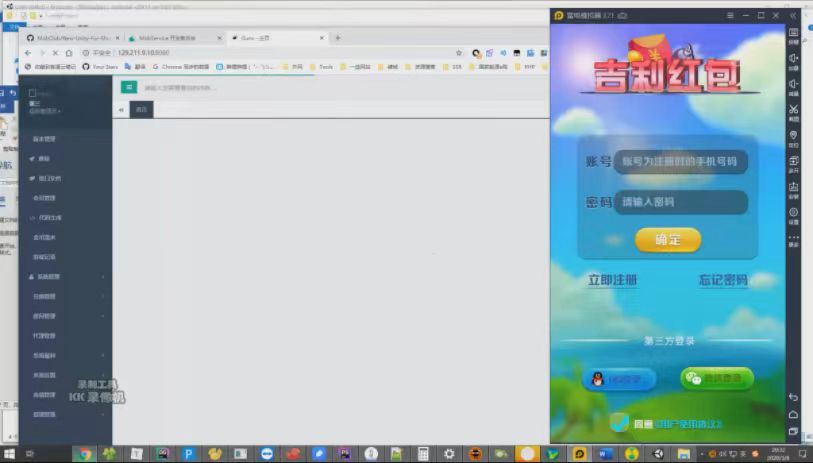Click the taskbar clock

coord(779,454)
